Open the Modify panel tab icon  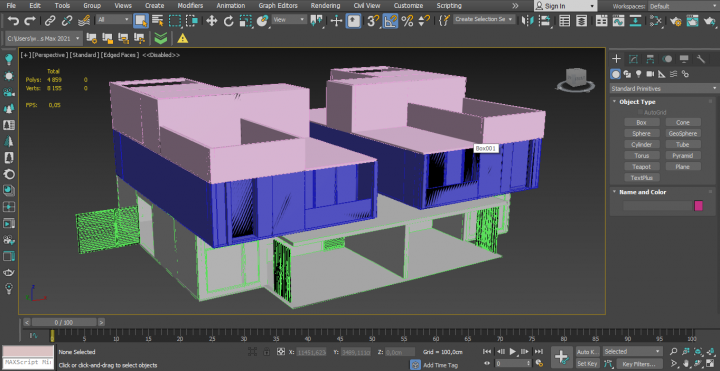point(633,59)
